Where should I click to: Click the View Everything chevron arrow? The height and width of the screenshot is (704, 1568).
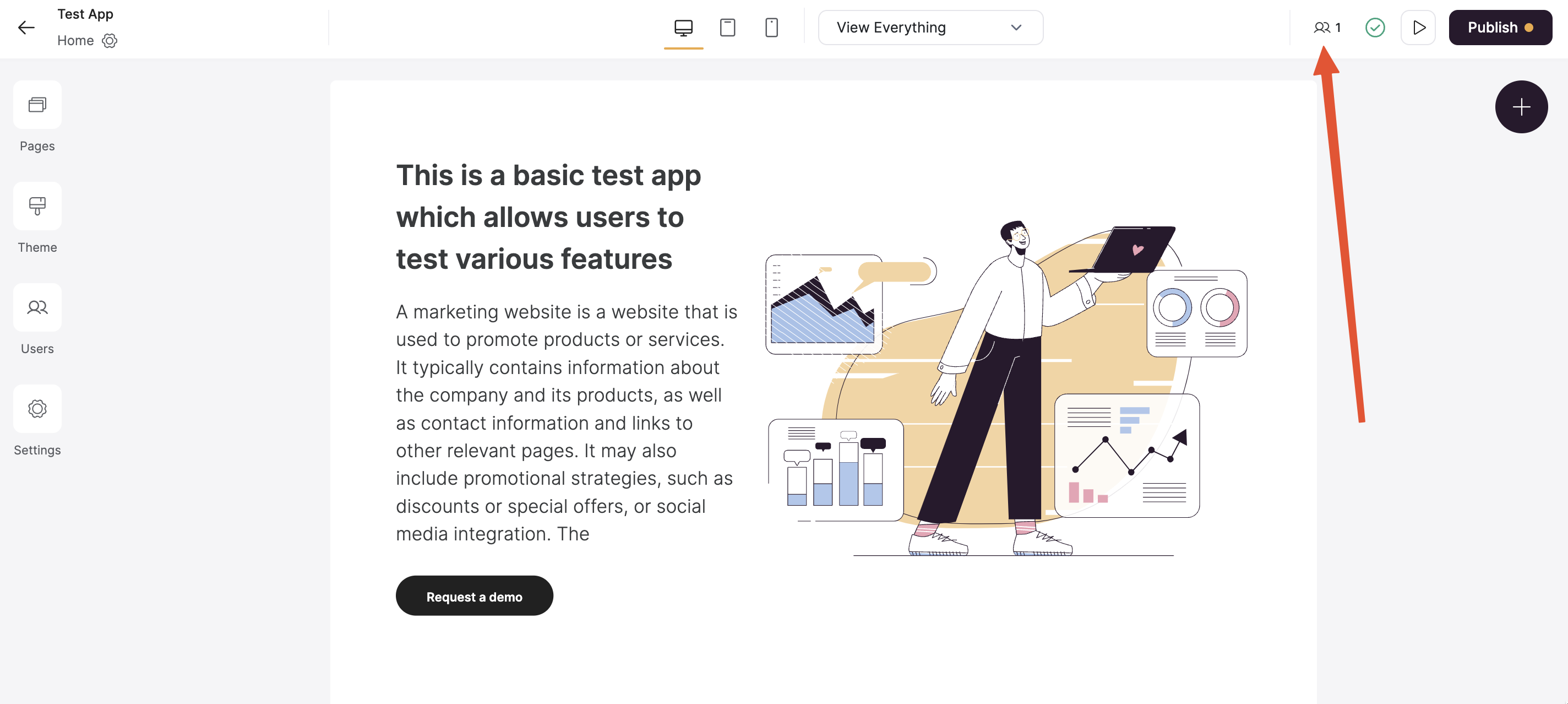tap(1016, 28)
